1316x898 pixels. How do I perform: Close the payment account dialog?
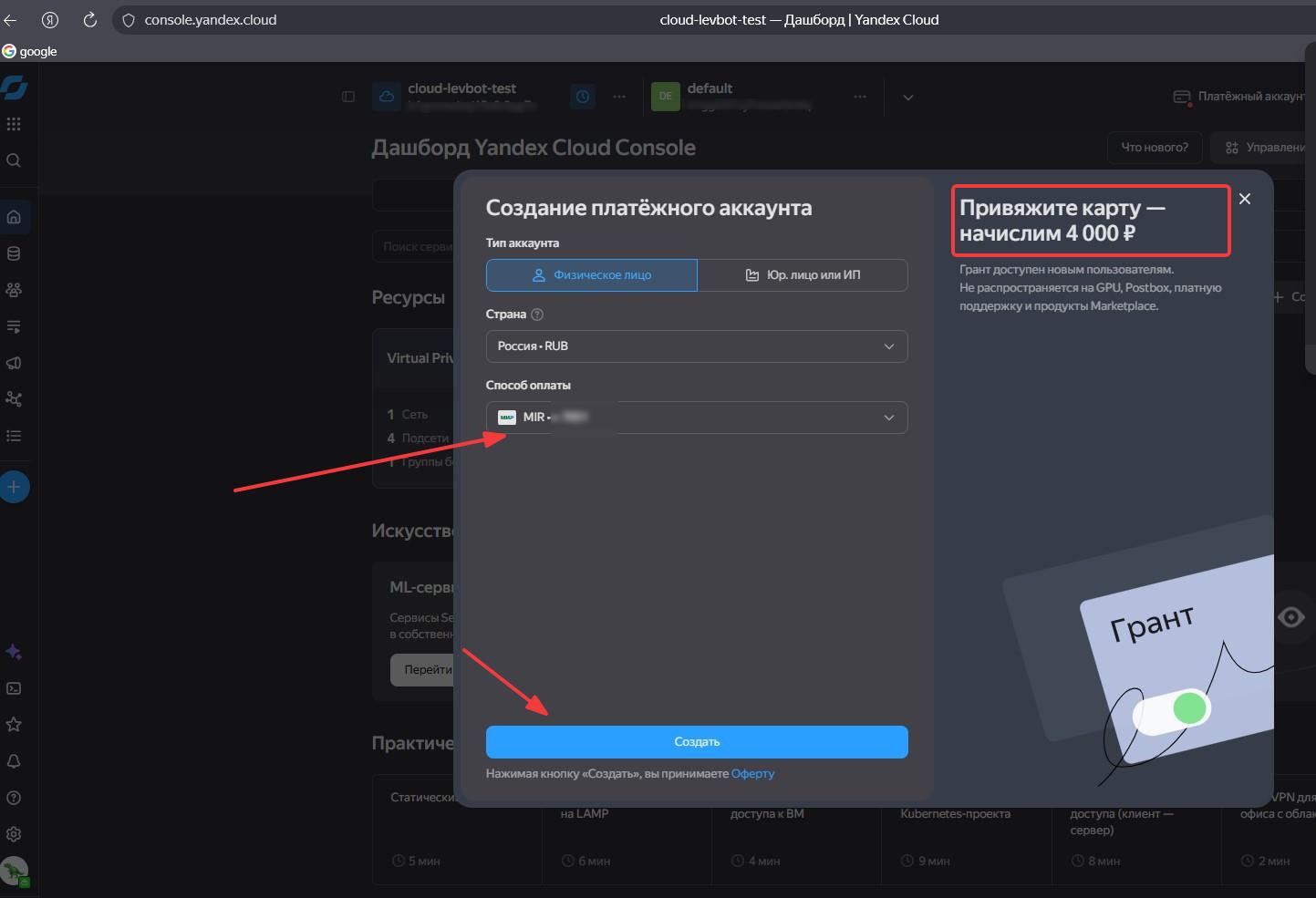point(1245,199)
